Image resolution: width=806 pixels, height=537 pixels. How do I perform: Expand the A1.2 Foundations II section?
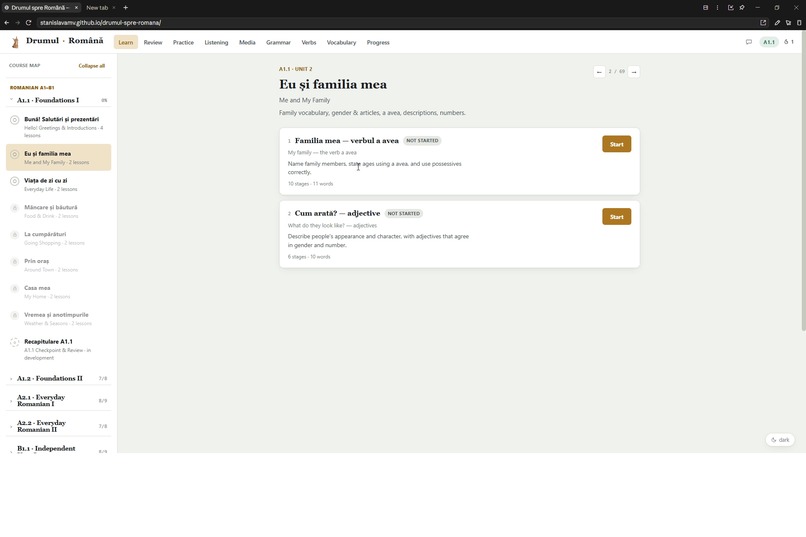click(59, 378)
